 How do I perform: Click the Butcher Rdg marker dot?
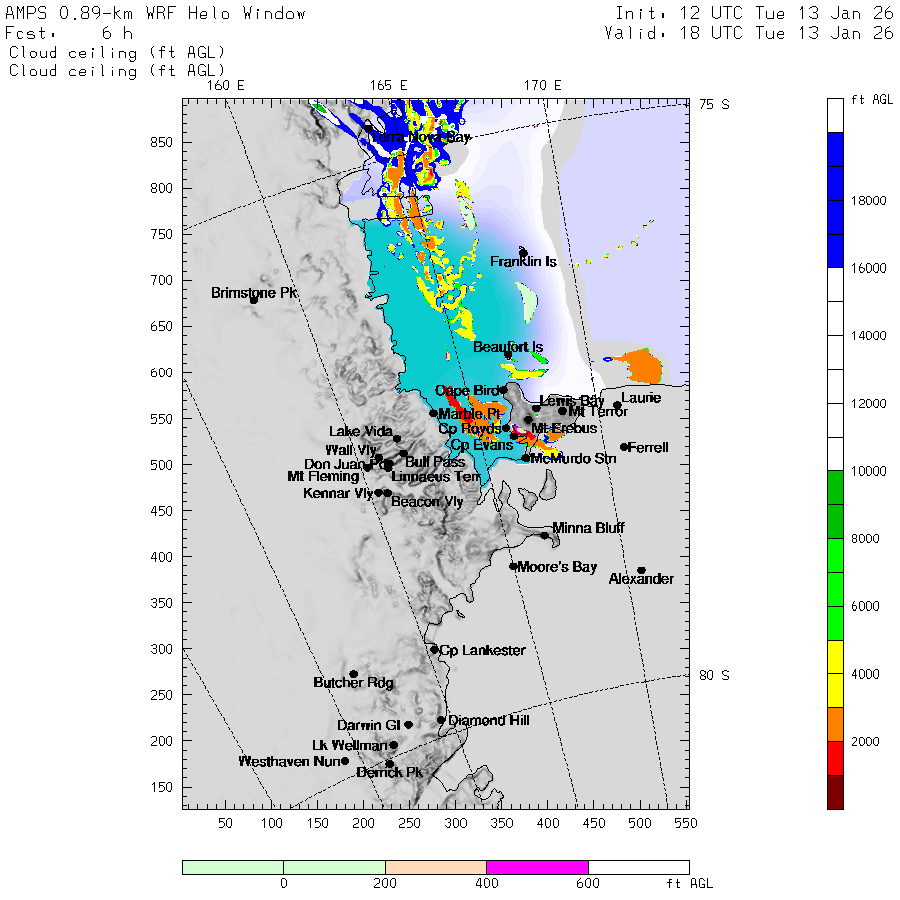pyautogui.click(x=353, y=674)
